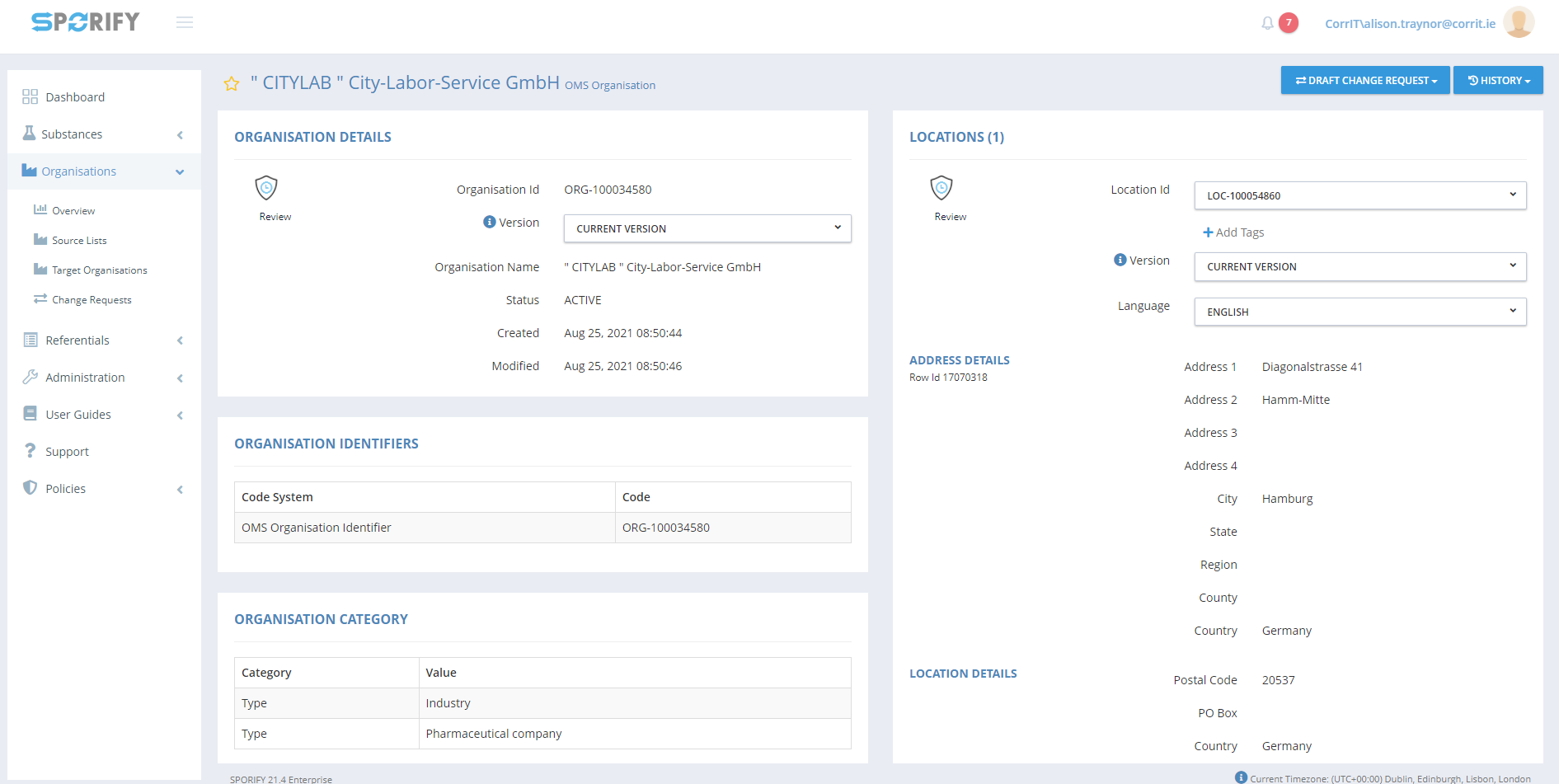Image resolution: width=1559 pixels, height=784 pixels.
Task: Click Review shield icon in Locations panel
Action: [x=942, y=189]
